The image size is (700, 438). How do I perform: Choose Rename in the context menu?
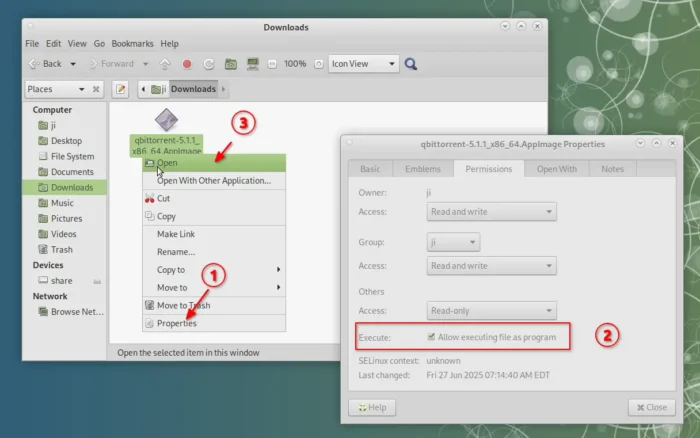214,252
